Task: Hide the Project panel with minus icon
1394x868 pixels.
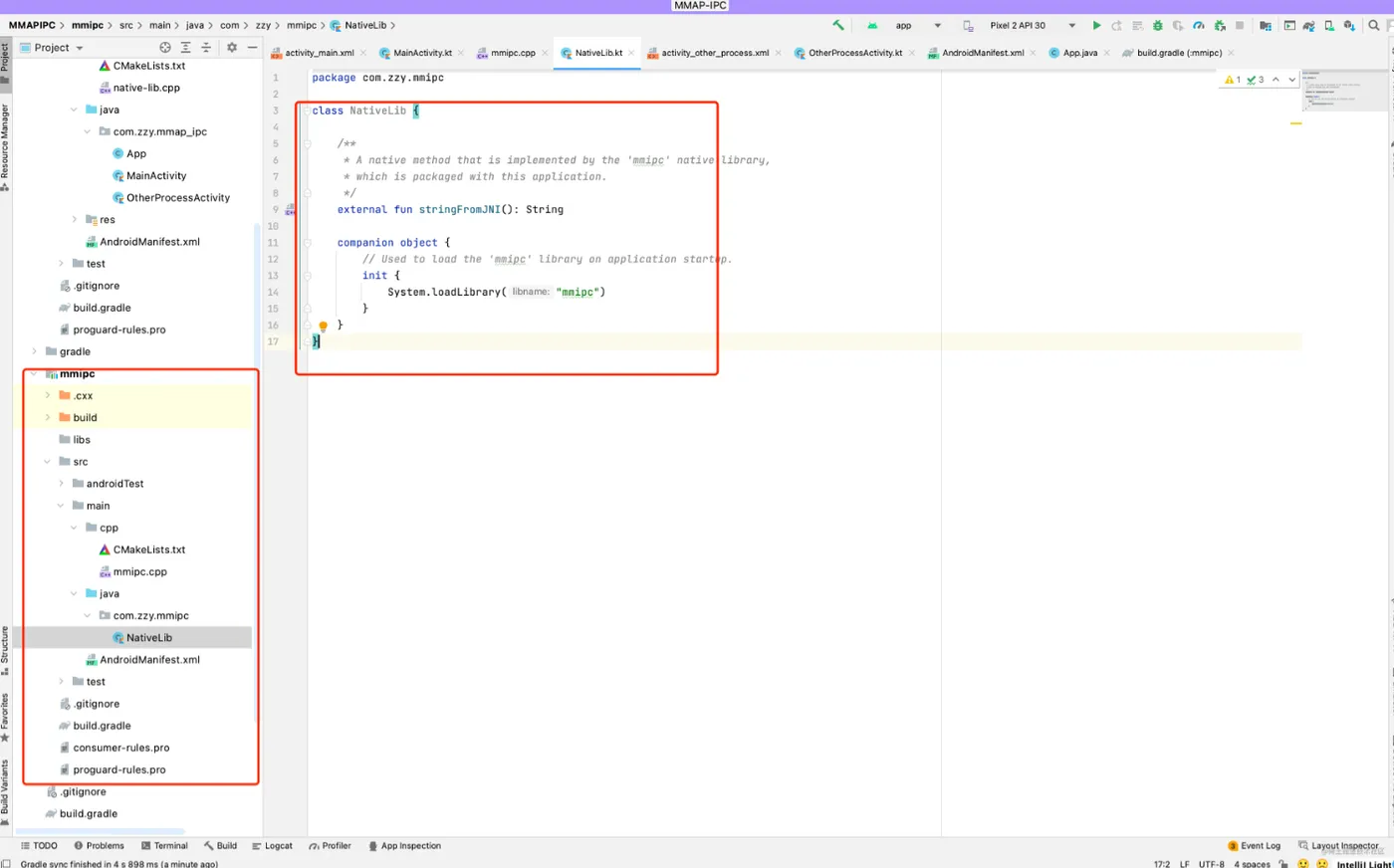Action: pyautogui.click(x=252, y=47)
